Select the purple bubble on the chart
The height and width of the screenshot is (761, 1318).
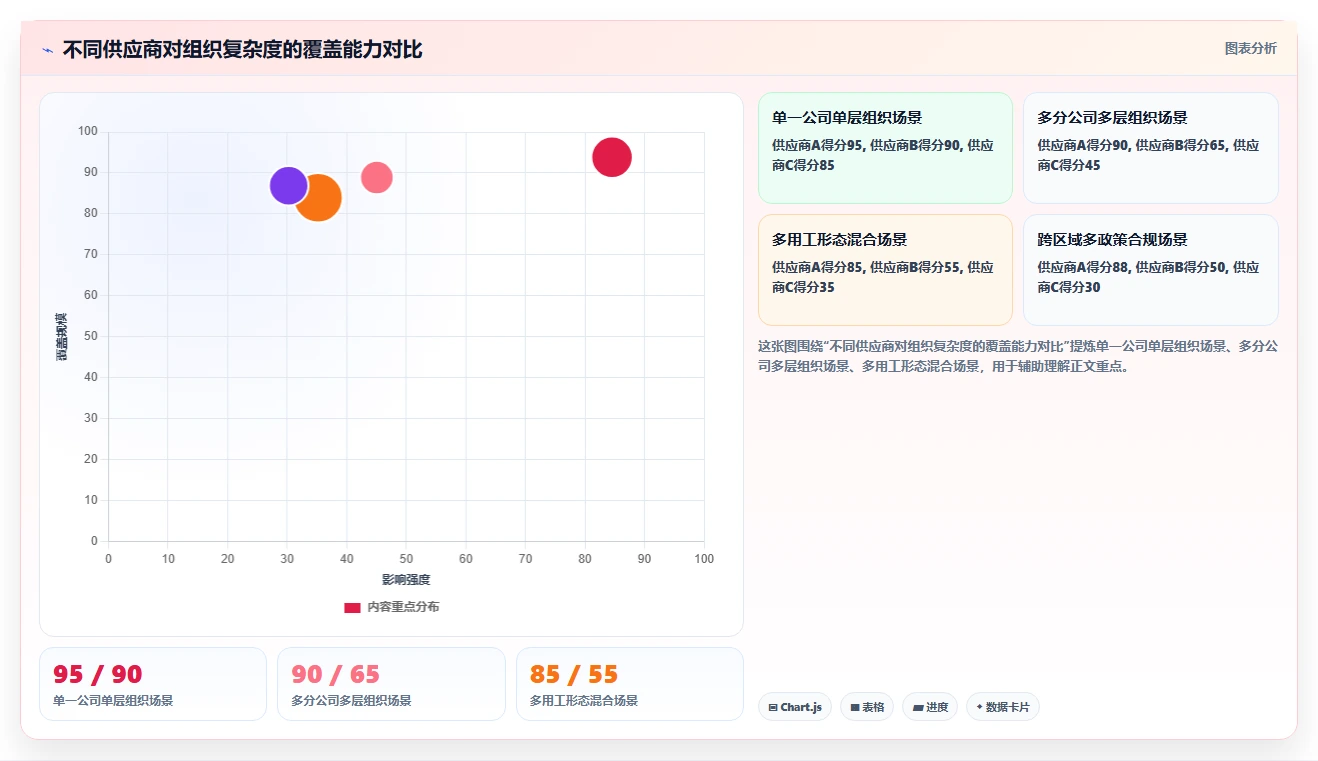288,185
